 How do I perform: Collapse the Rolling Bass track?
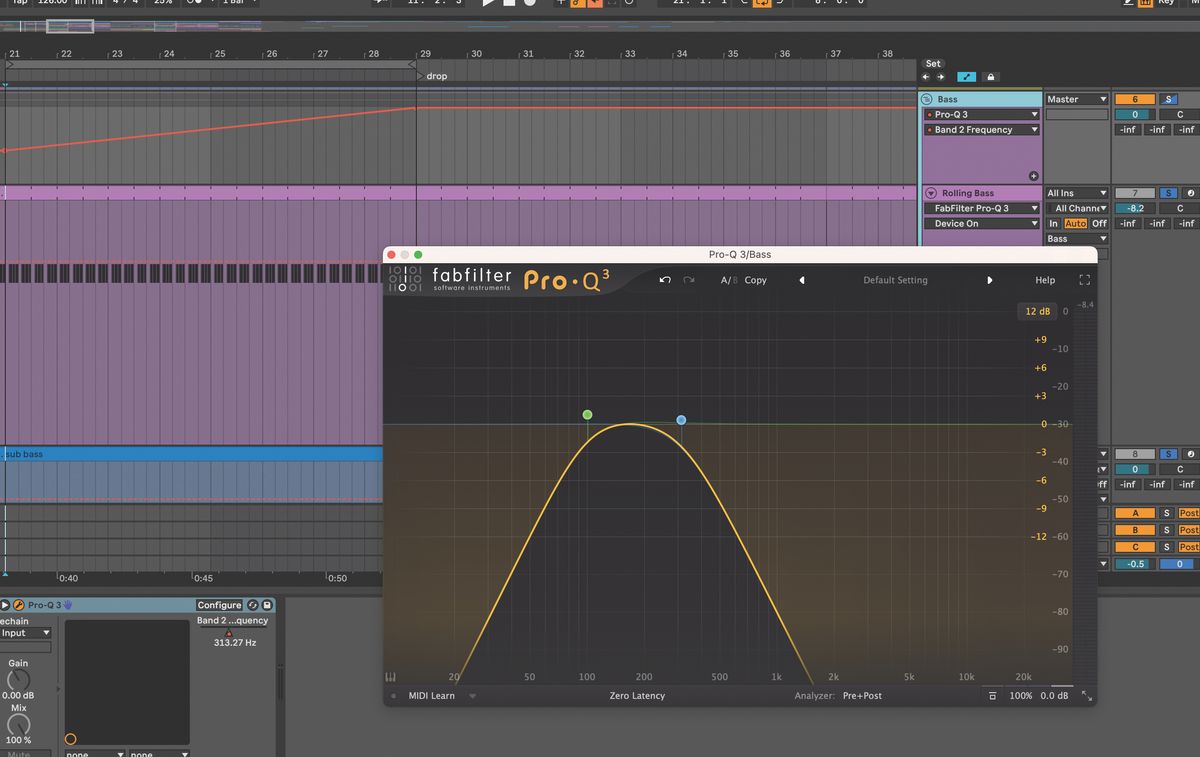(x=931, y=193)
